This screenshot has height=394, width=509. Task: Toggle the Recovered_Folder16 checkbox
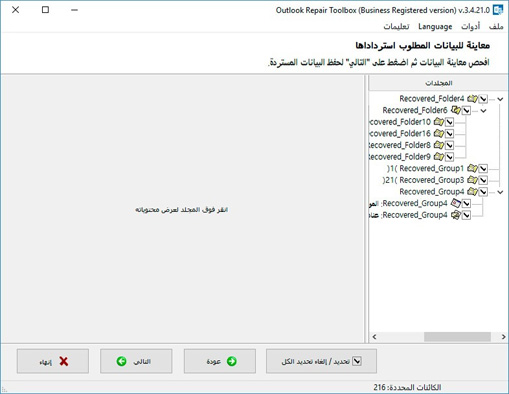(x=449, y=134)
